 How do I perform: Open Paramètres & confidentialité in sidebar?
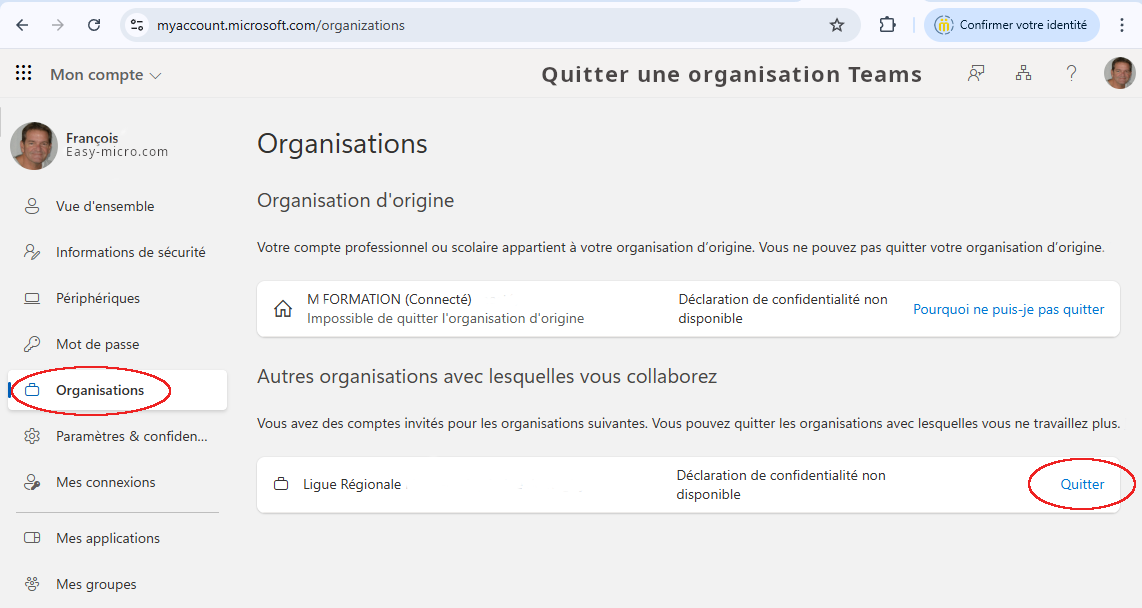point(117,436)
